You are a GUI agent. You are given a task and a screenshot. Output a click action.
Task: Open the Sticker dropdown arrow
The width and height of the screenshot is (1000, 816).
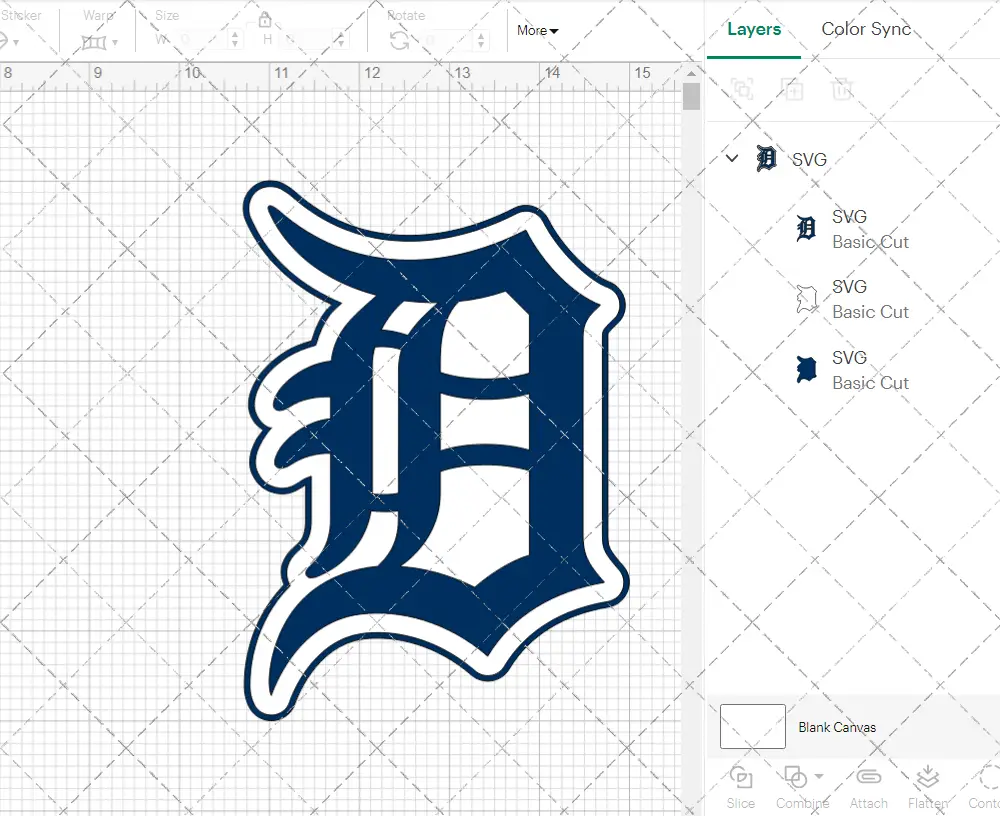point(16,43)
